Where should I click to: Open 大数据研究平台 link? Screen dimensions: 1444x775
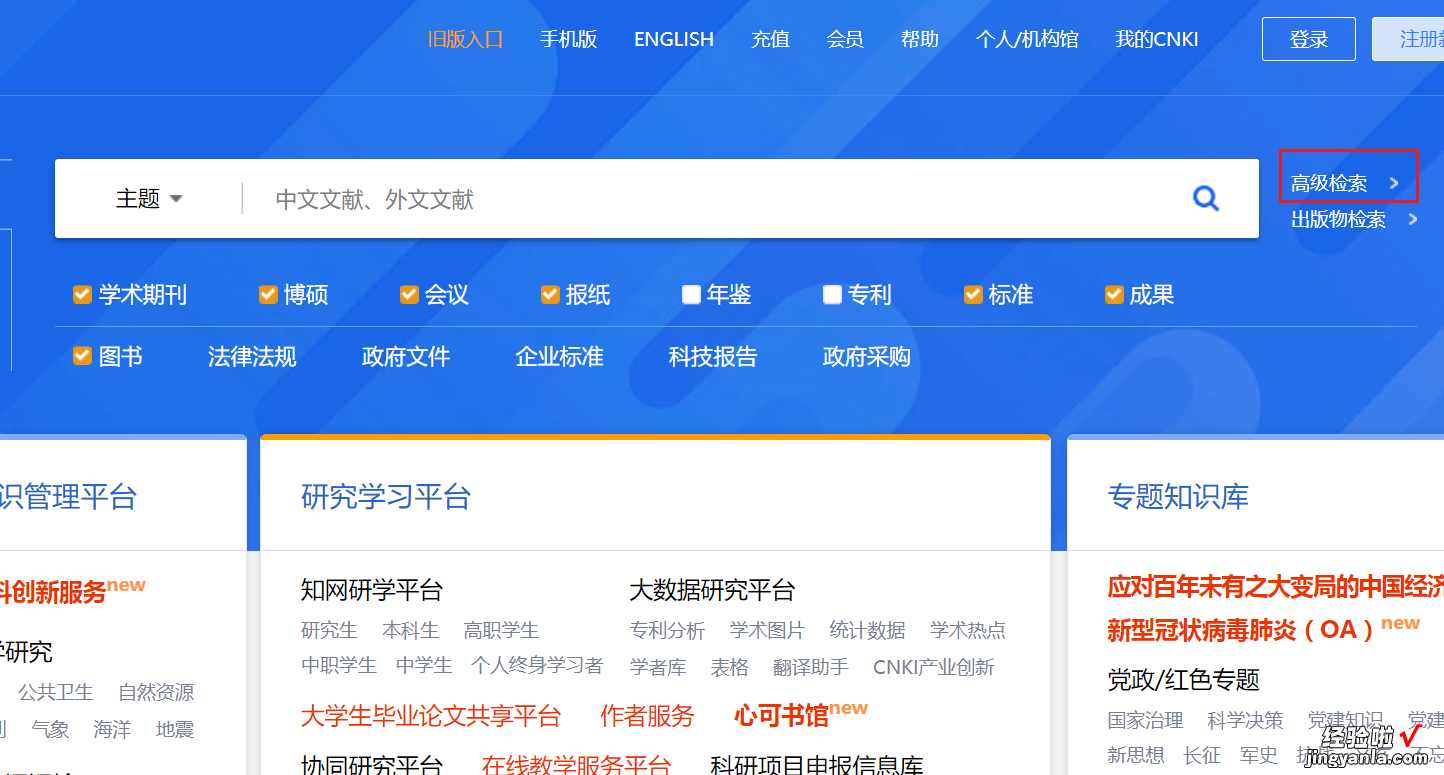click(x=712, y=590)
